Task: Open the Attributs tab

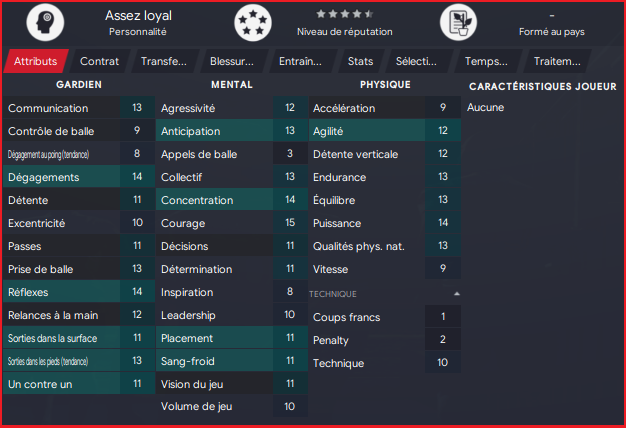Action: coord(35,61)
